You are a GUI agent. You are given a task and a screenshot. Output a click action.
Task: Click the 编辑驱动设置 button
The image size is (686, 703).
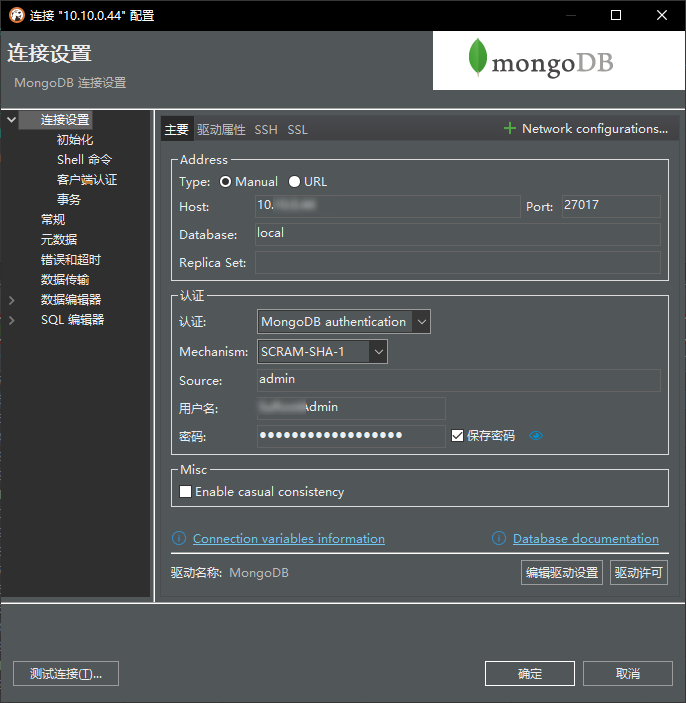tap(562, 573)
